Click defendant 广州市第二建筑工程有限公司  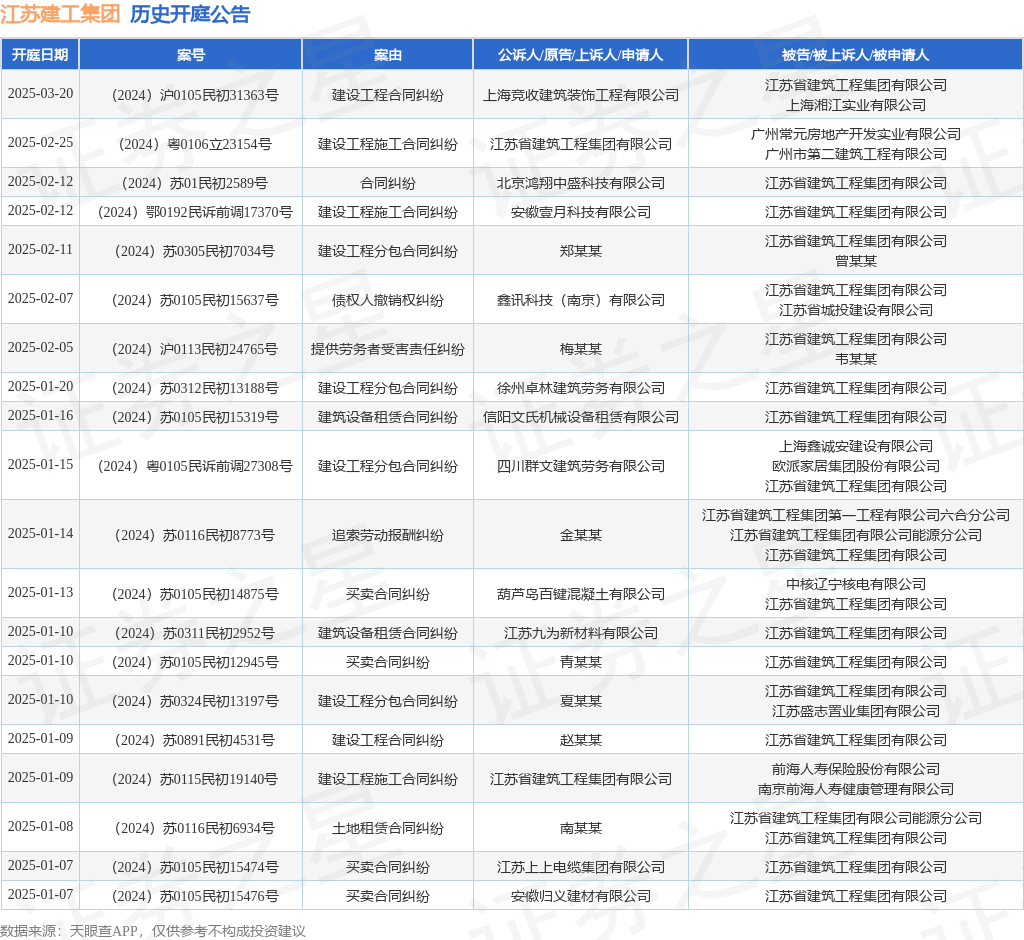tap(856, 154)
